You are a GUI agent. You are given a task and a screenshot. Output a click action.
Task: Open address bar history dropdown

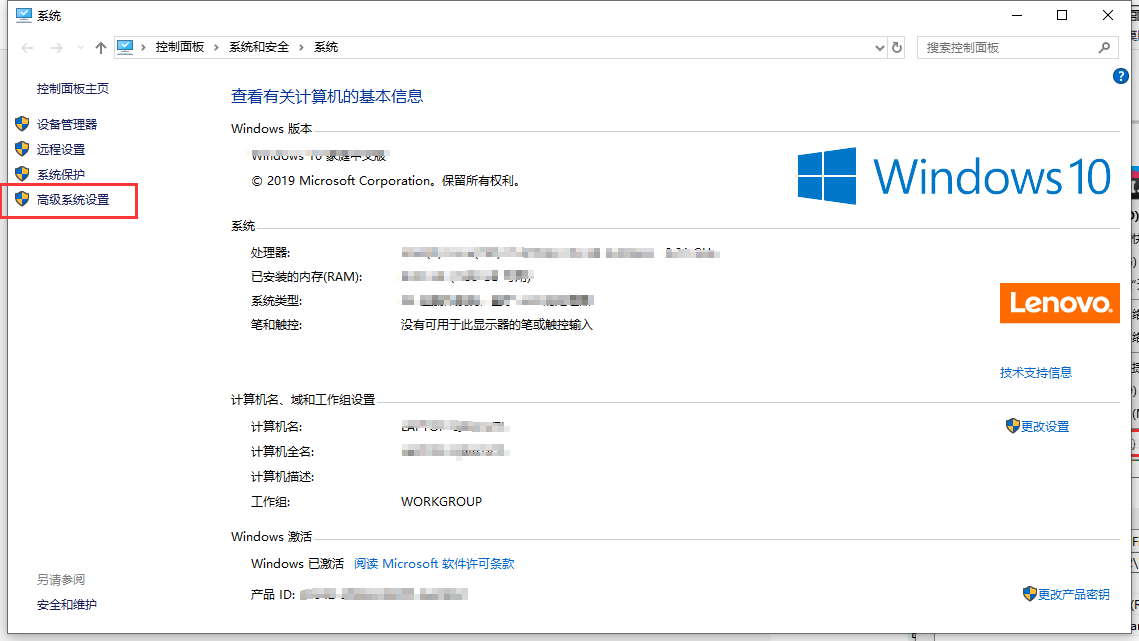click(880, 48)
